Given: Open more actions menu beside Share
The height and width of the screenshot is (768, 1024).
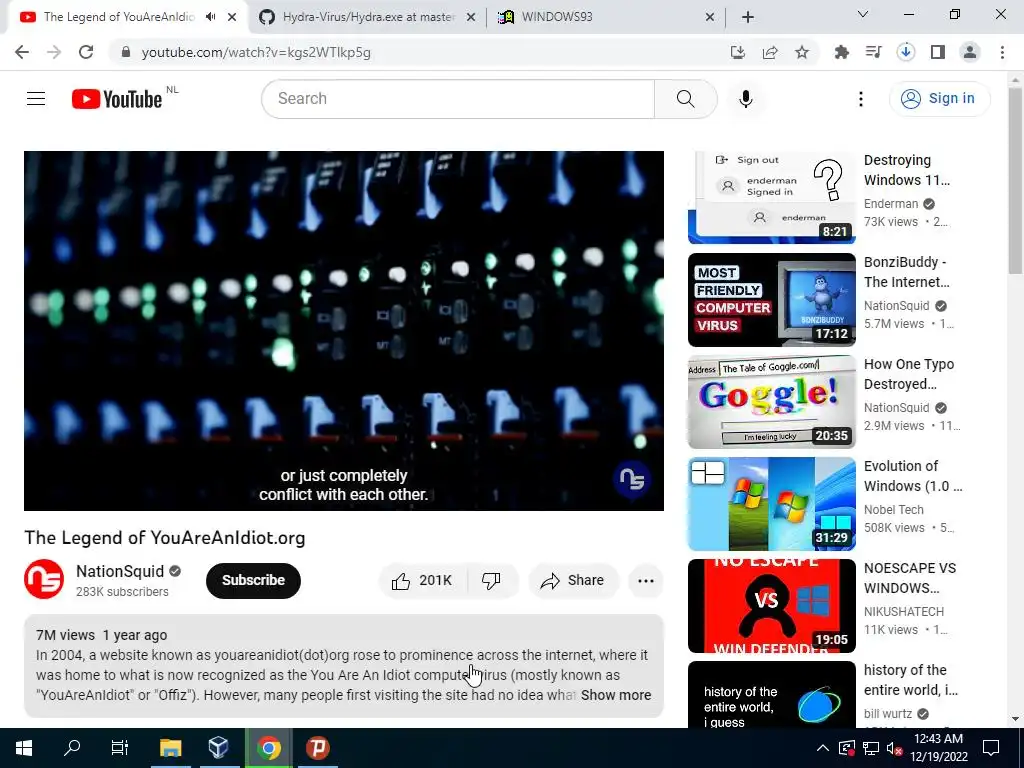Looking at the screenshot, I should click(646, 581).
